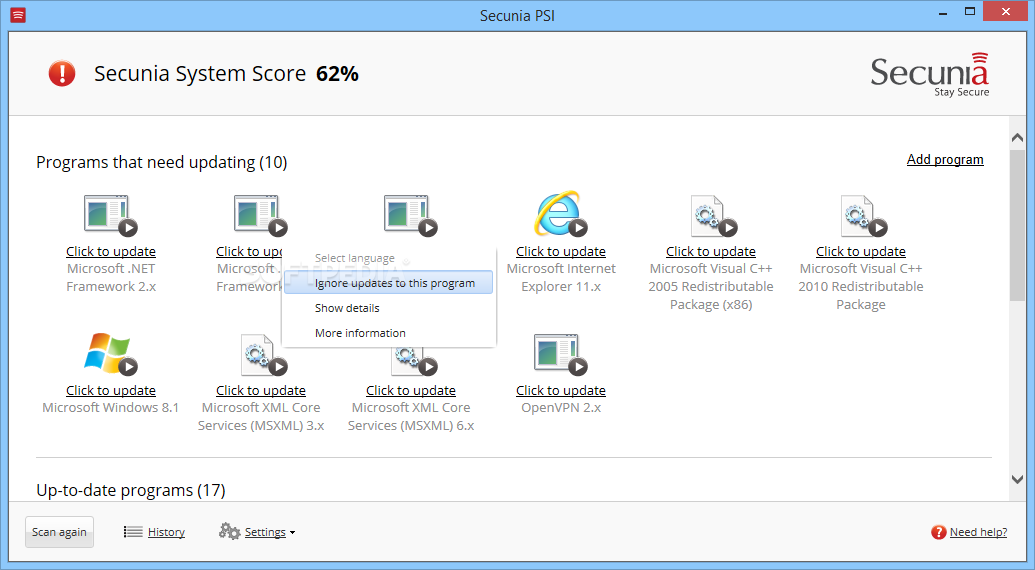Click the Visual C++ 2010 Redistributable icon

coord(863,215)
